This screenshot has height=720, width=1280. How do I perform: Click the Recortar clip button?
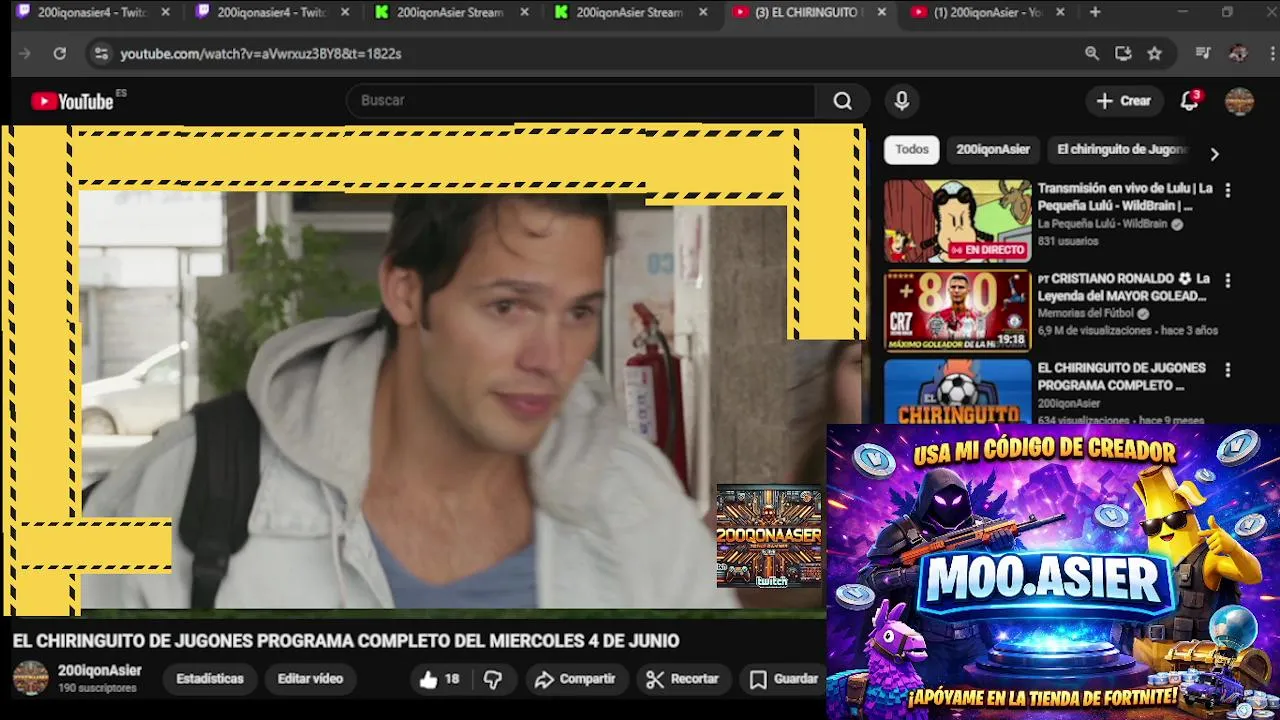coord(683,679)
